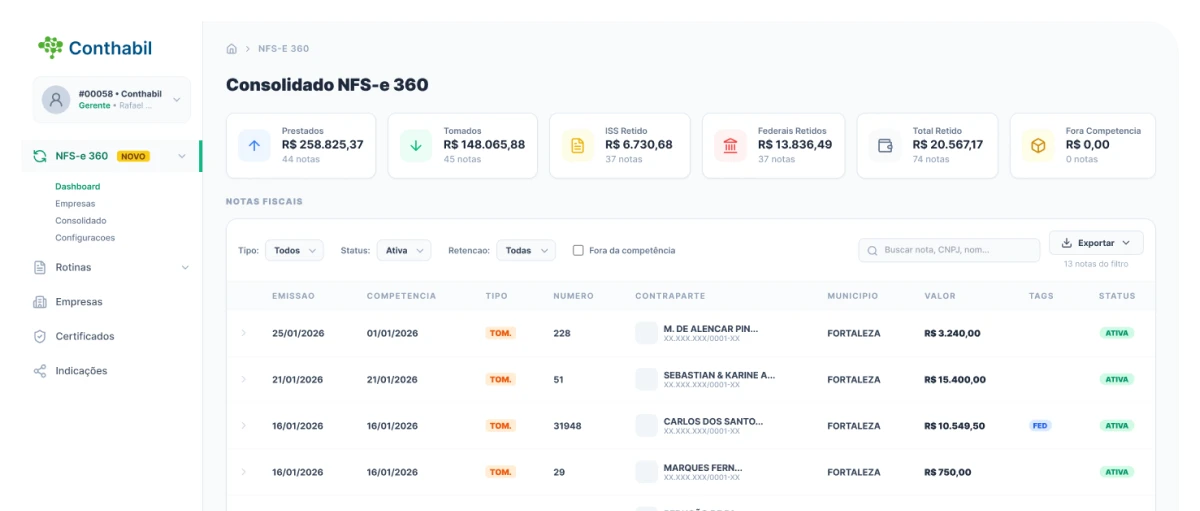Expand the Rotinas sidebar menu
1200x511 pixels.
110,267
